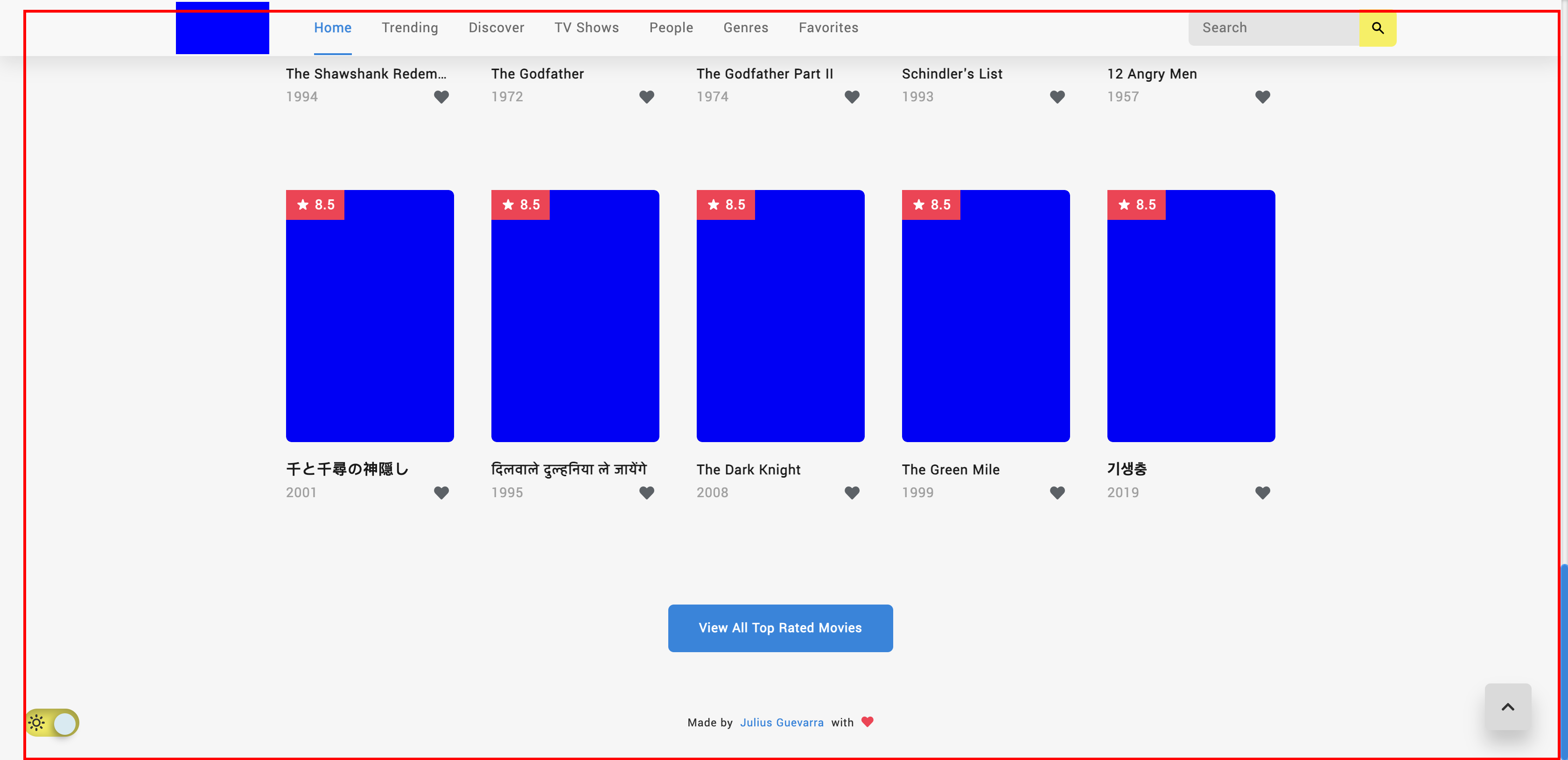Go to the Genres menu item
The width and height of the screenshot is (1568, 760).
pyautogui.click(x=746, y=28)
